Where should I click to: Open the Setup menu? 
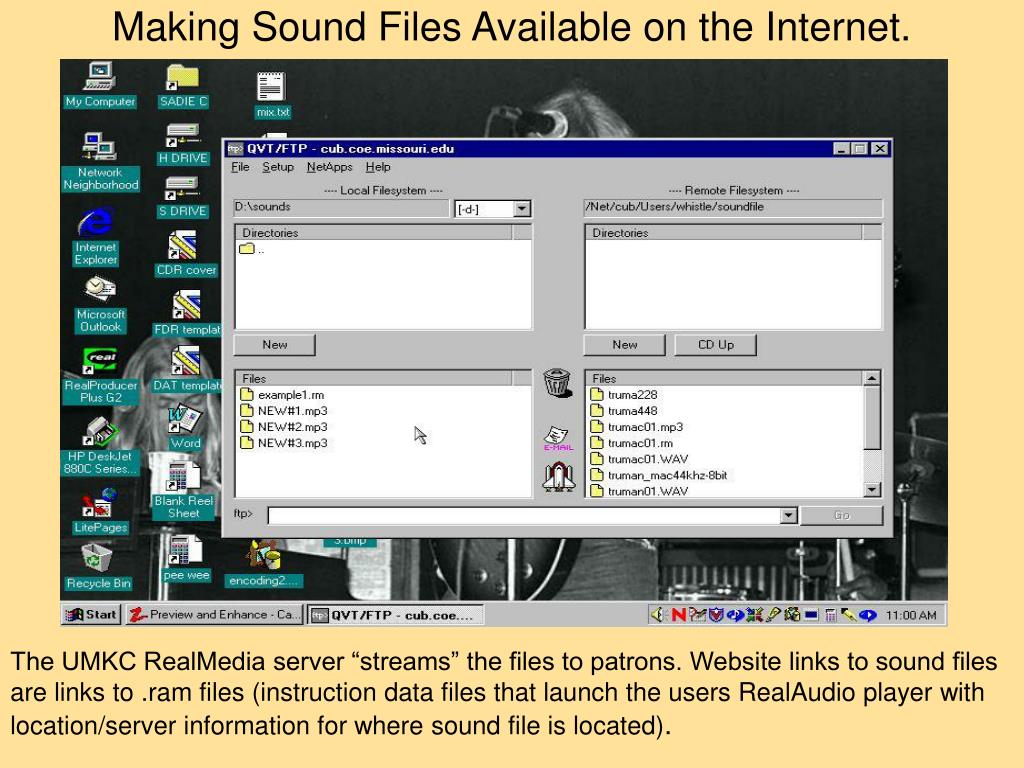click(x=278, y=167)
